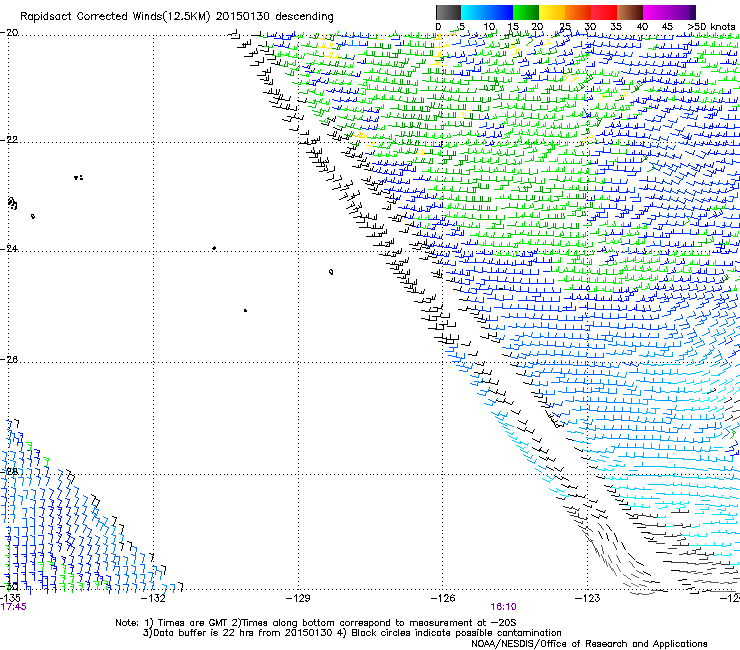Click the longitude axis label '-123'
The image size is (740, 650).
tap(587, 599)
